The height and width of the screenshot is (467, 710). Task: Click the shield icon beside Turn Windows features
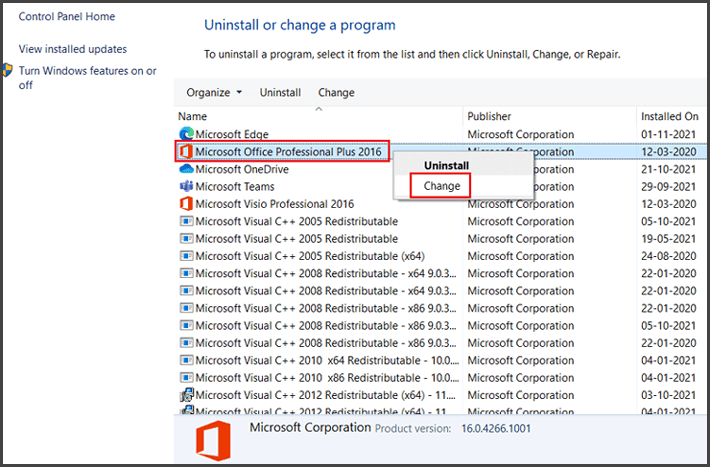click(x=7, y=71)
